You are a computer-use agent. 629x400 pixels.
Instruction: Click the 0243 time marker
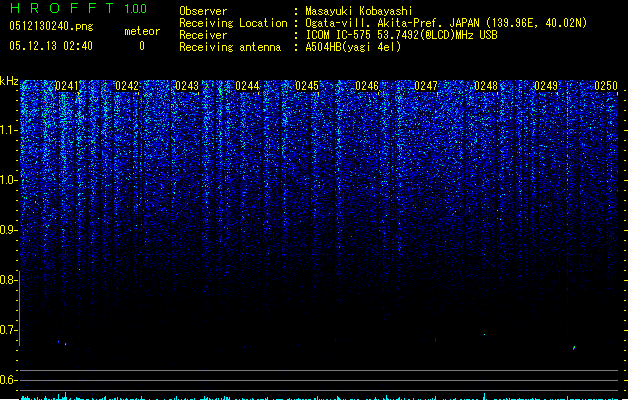(187, 86)
